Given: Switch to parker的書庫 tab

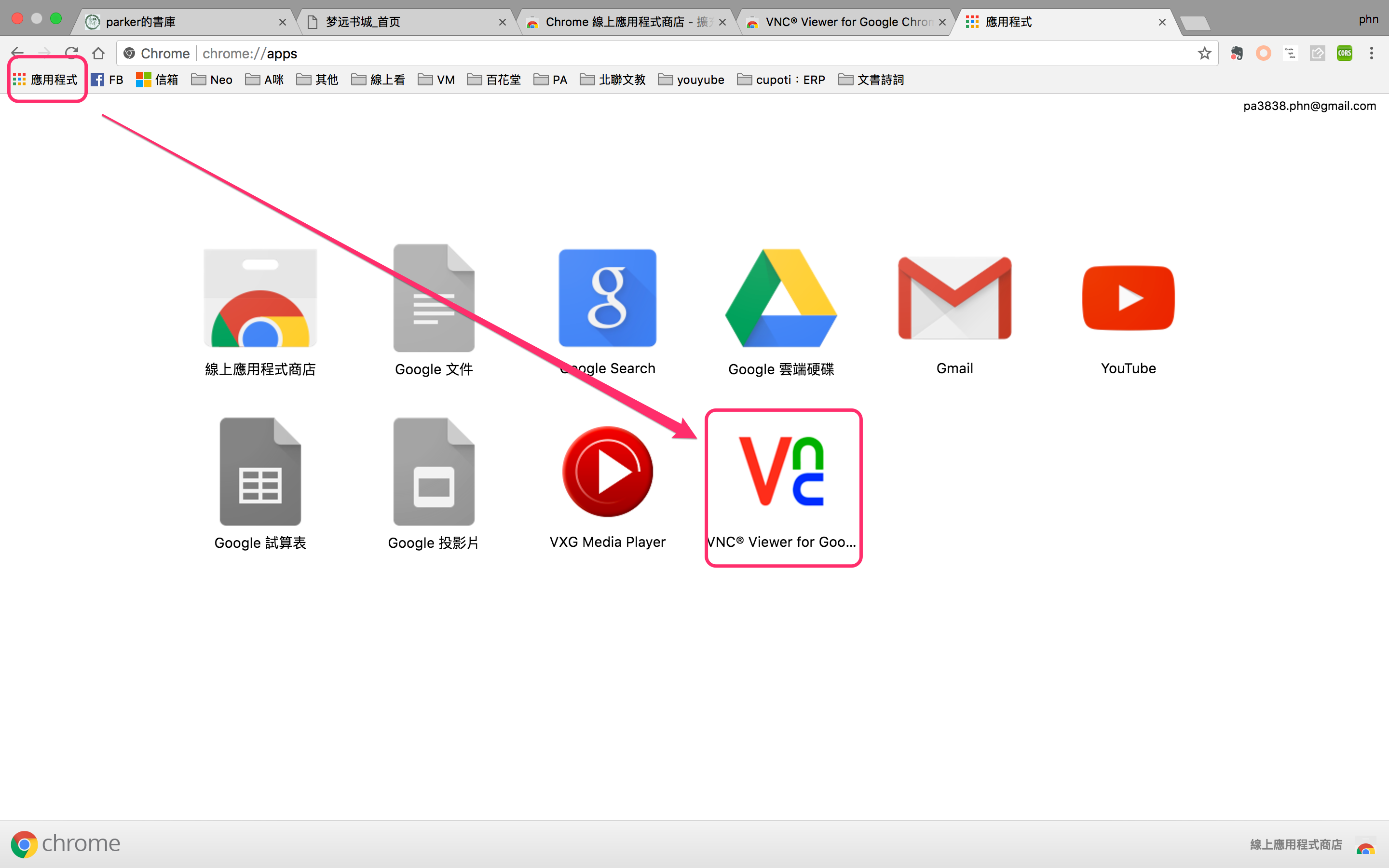Looking at the screenshot, I should coord(184,22).
